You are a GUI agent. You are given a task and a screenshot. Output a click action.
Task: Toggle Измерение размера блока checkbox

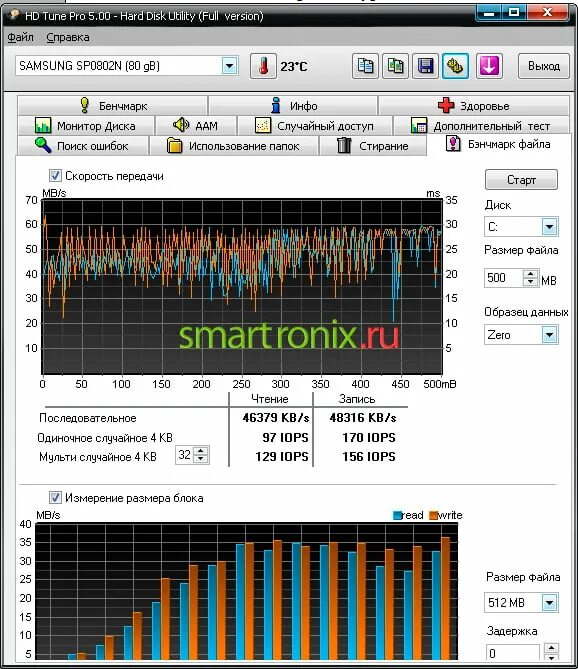tap(55, 497)
